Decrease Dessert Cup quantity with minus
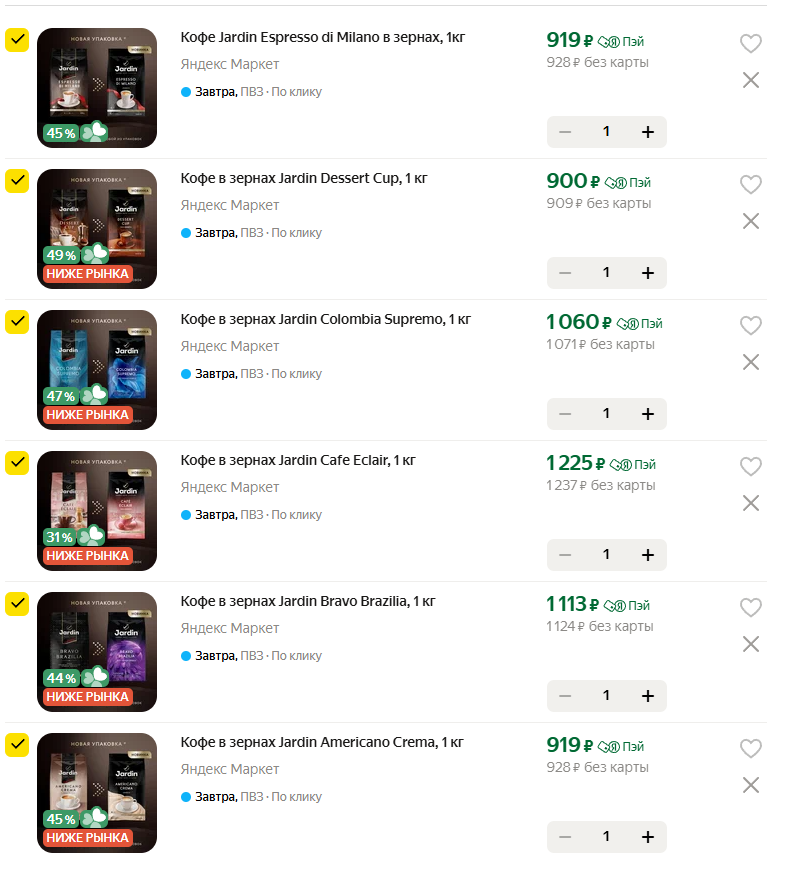The width and height of the screenshot is (787, 870). tap(566, 273)
